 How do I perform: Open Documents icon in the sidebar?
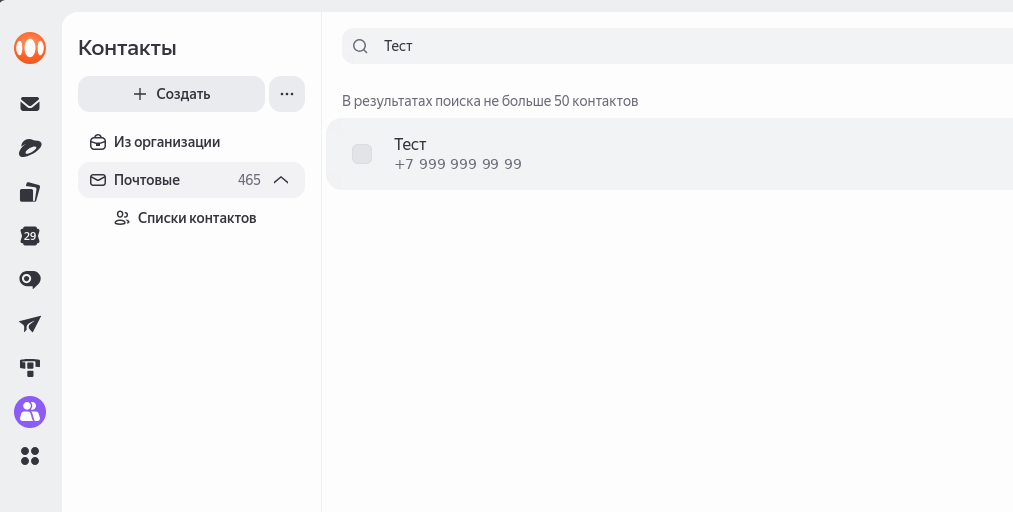tap(30, 192)
